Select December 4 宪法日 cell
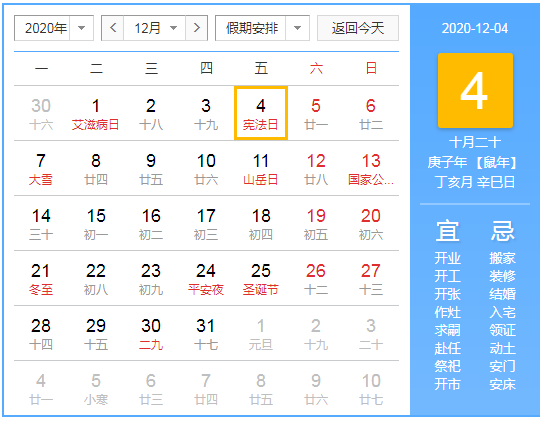 261,113
